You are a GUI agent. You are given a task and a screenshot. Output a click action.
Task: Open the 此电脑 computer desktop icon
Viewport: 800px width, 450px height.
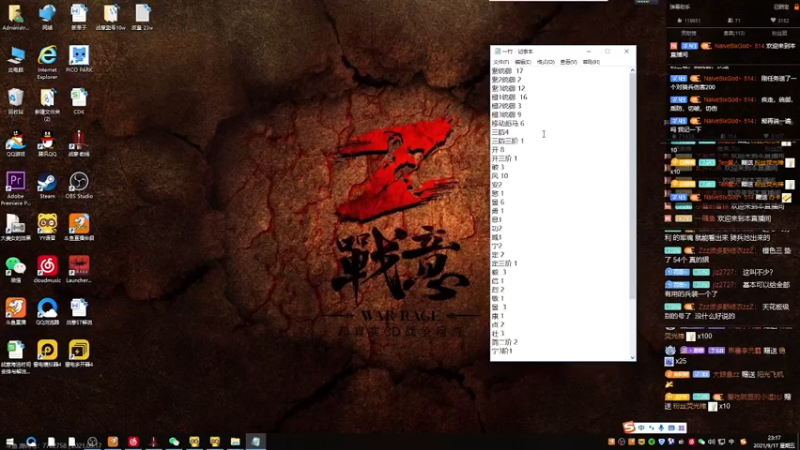click(16, 59)
